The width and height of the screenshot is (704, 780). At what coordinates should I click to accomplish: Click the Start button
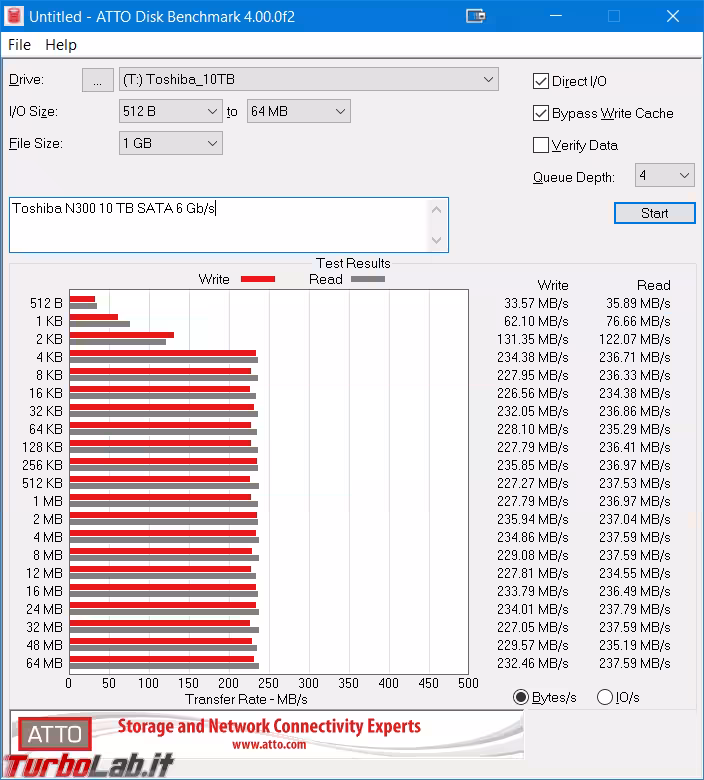coord(655,213)
